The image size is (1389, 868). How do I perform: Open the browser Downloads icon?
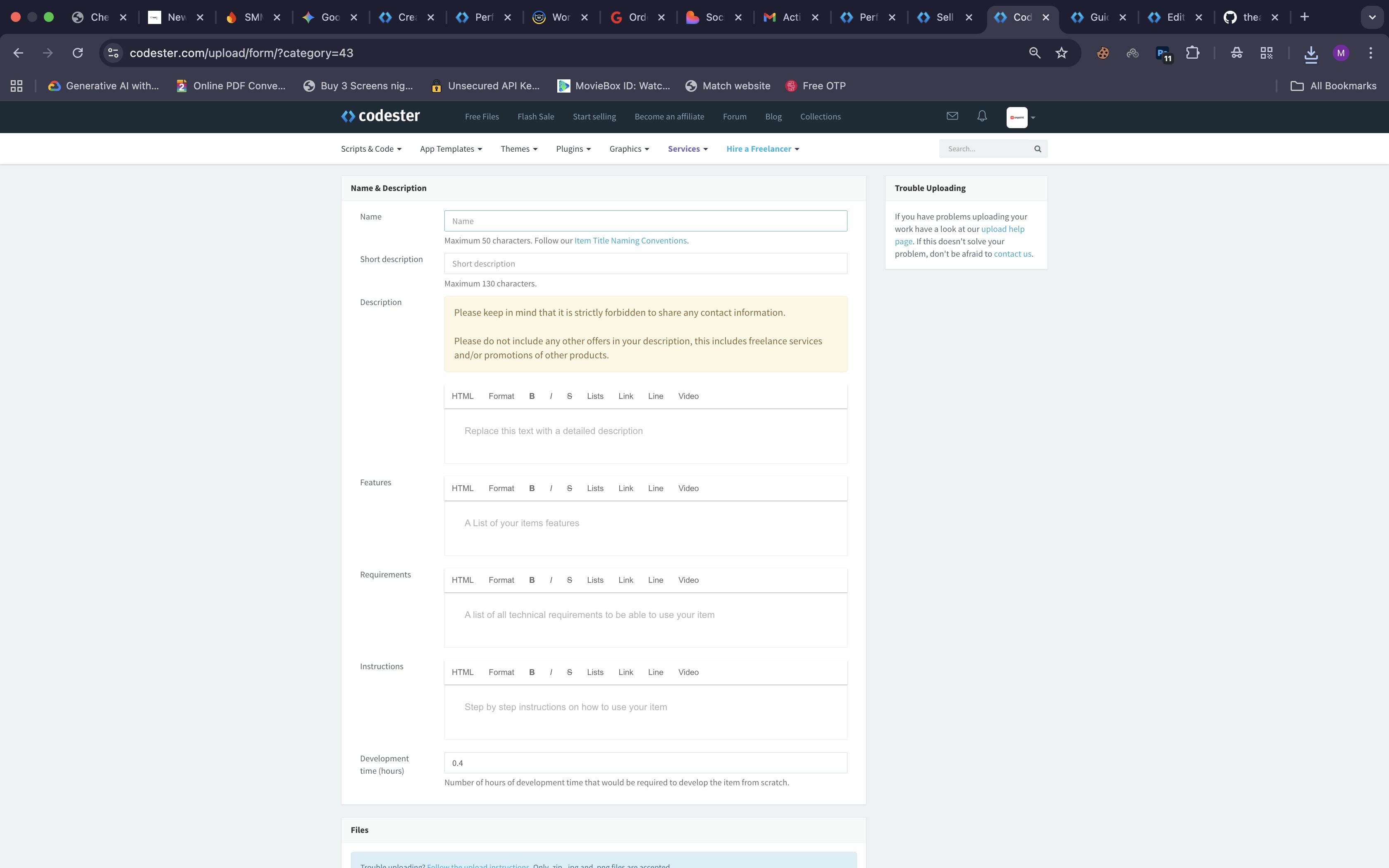[x=1310, y=53]
